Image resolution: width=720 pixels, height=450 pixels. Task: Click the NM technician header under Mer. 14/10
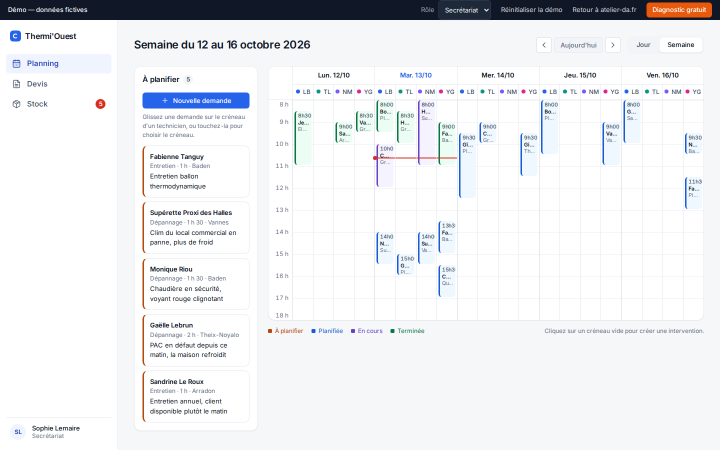[508, 92]
